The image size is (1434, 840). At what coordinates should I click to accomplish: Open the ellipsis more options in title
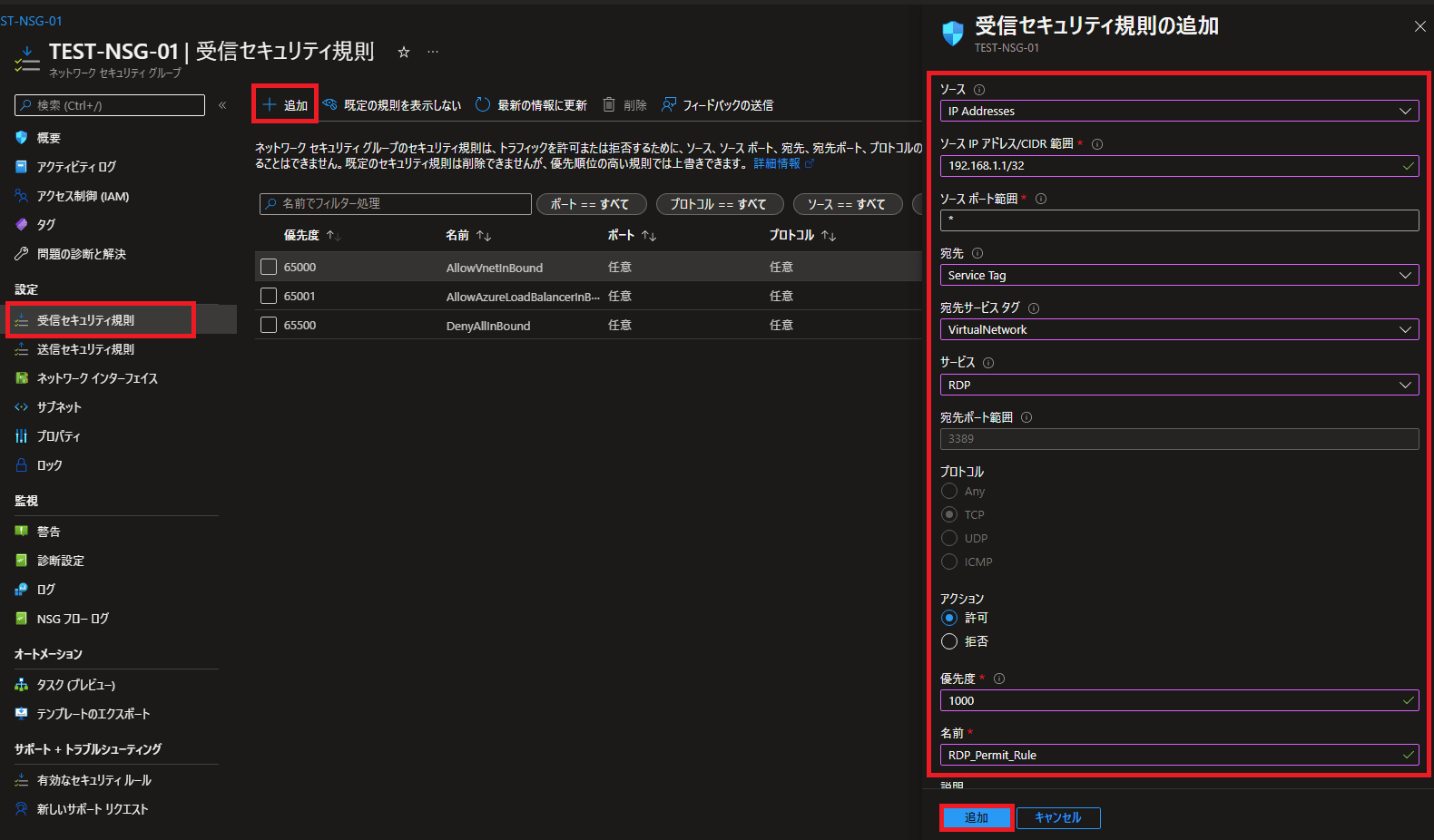click(x=433, y=52)
